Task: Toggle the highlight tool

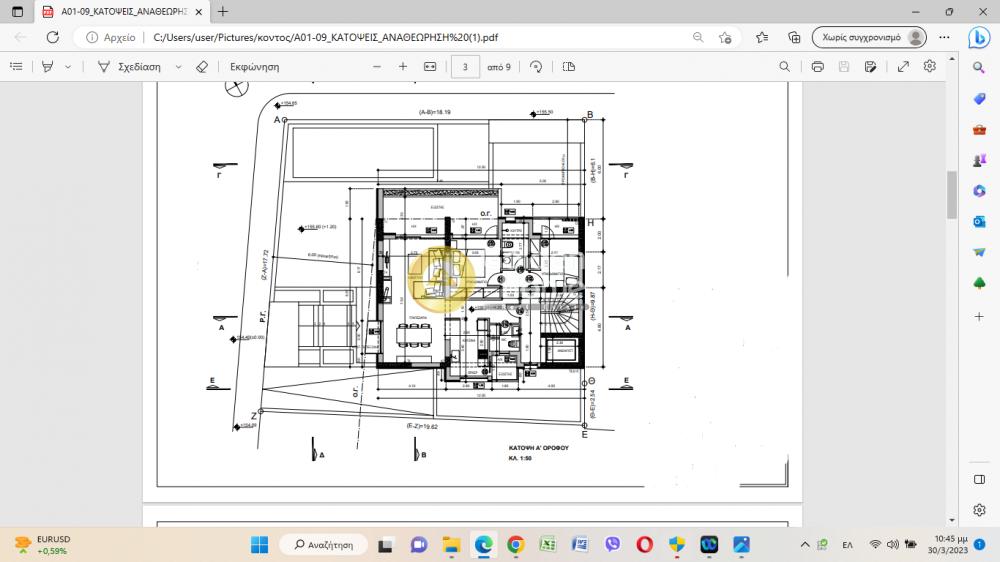Action: click(x=47, y=66)
